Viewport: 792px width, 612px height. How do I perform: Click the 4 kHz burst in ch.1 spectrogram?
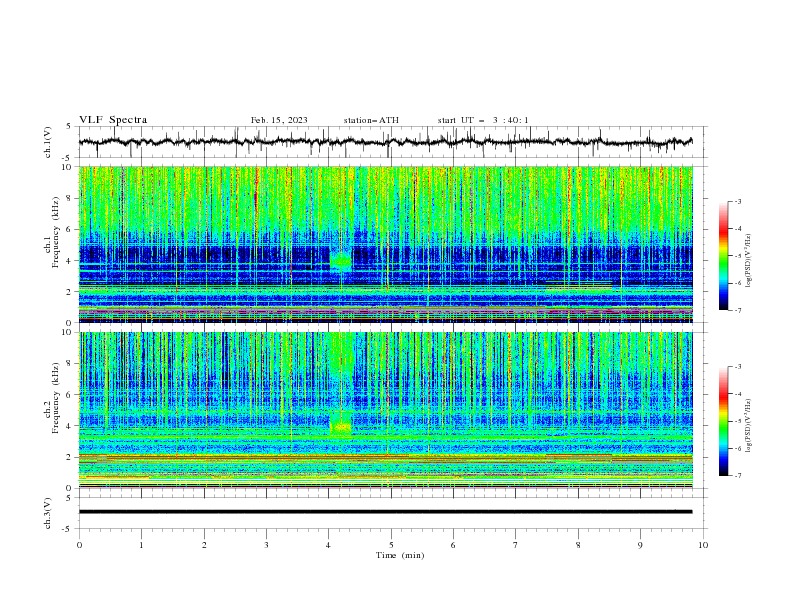pos(340,261)
